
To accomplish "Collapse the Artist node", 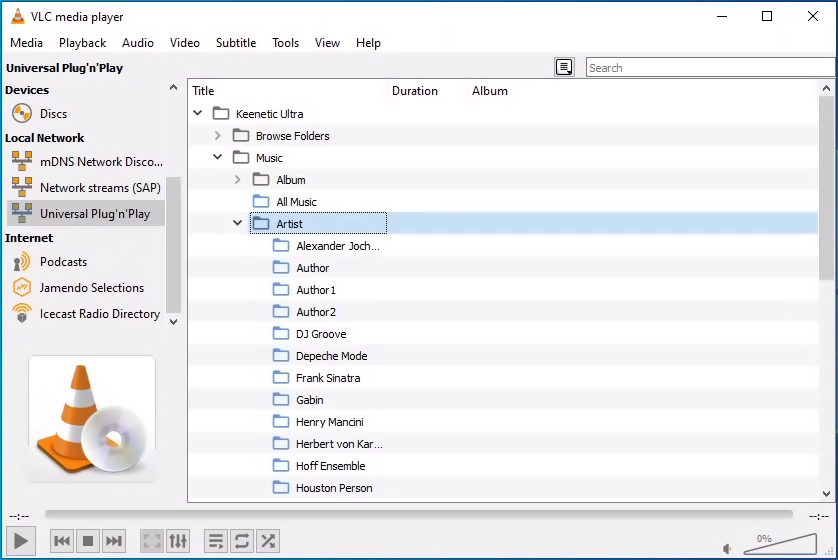I will point(238,223).
